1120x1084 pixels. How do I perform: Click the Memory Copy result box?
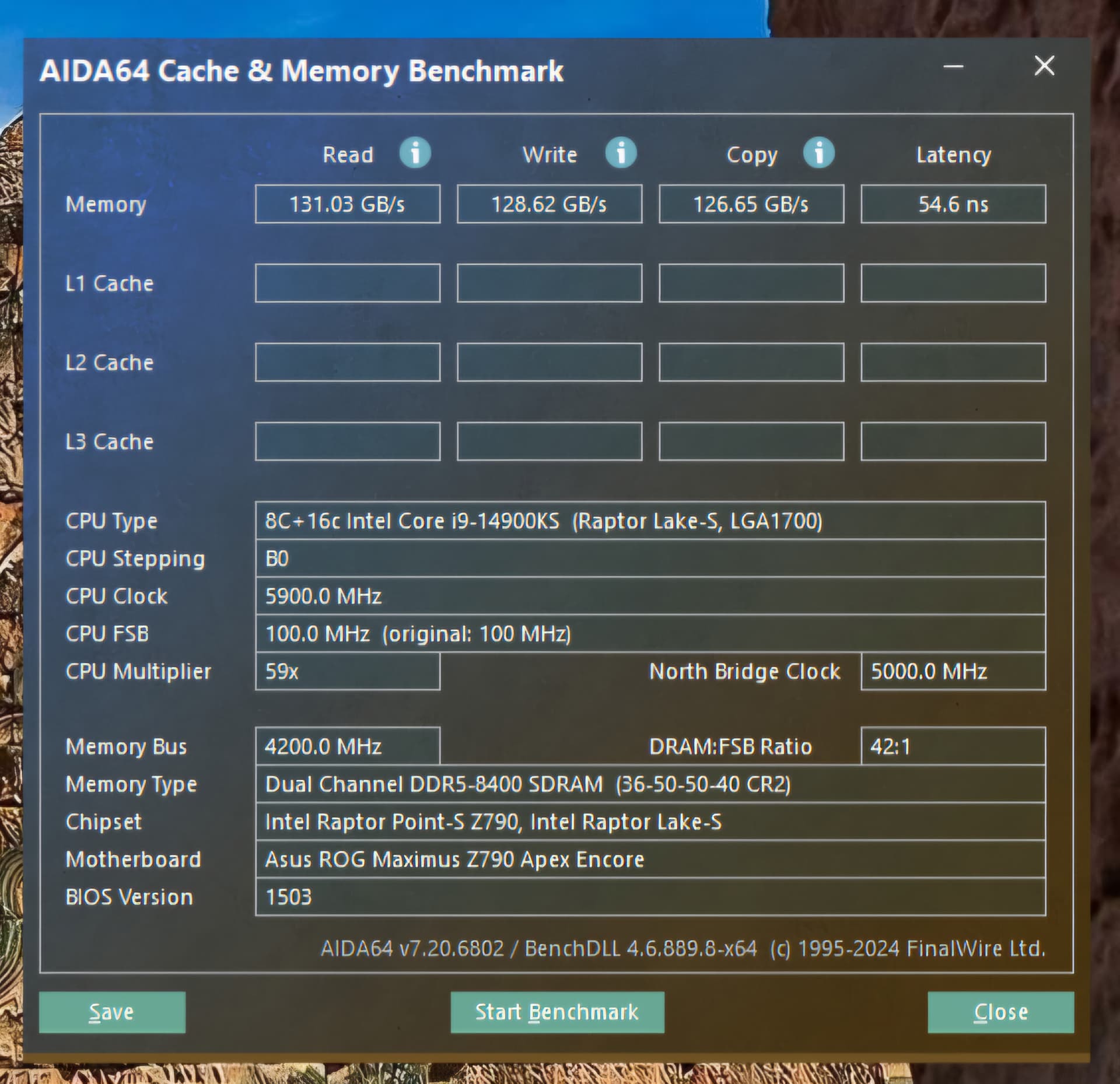pos(751,204)
